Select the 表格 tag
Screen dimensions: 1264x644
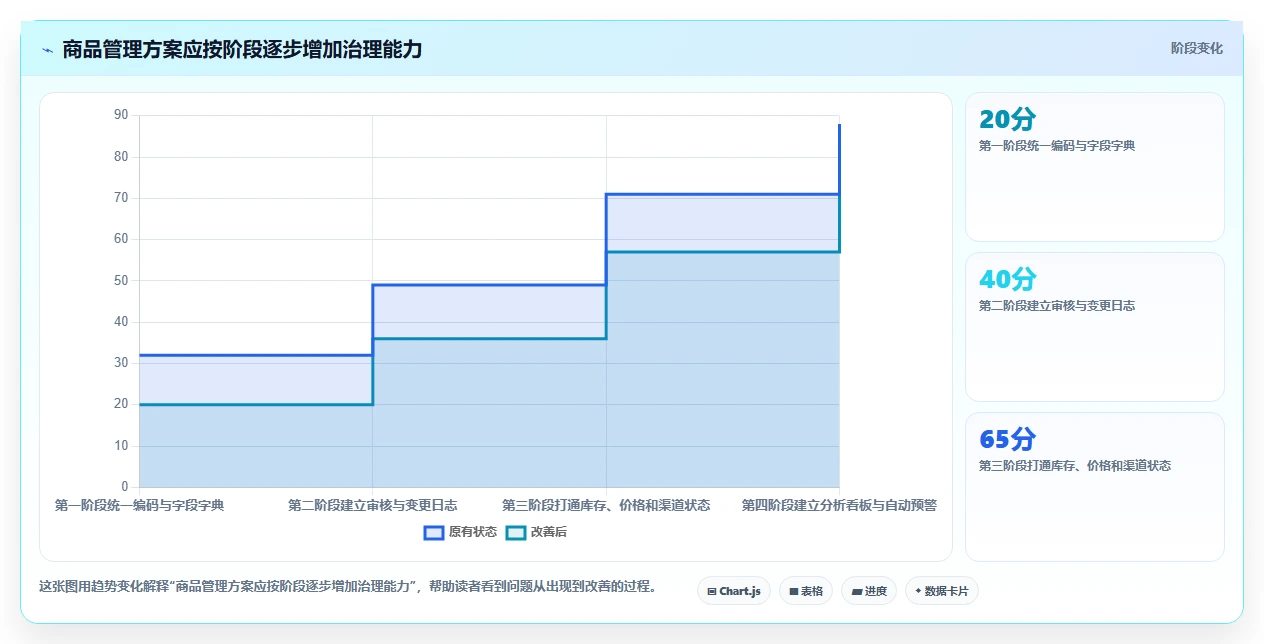click(x=806, y=591)
